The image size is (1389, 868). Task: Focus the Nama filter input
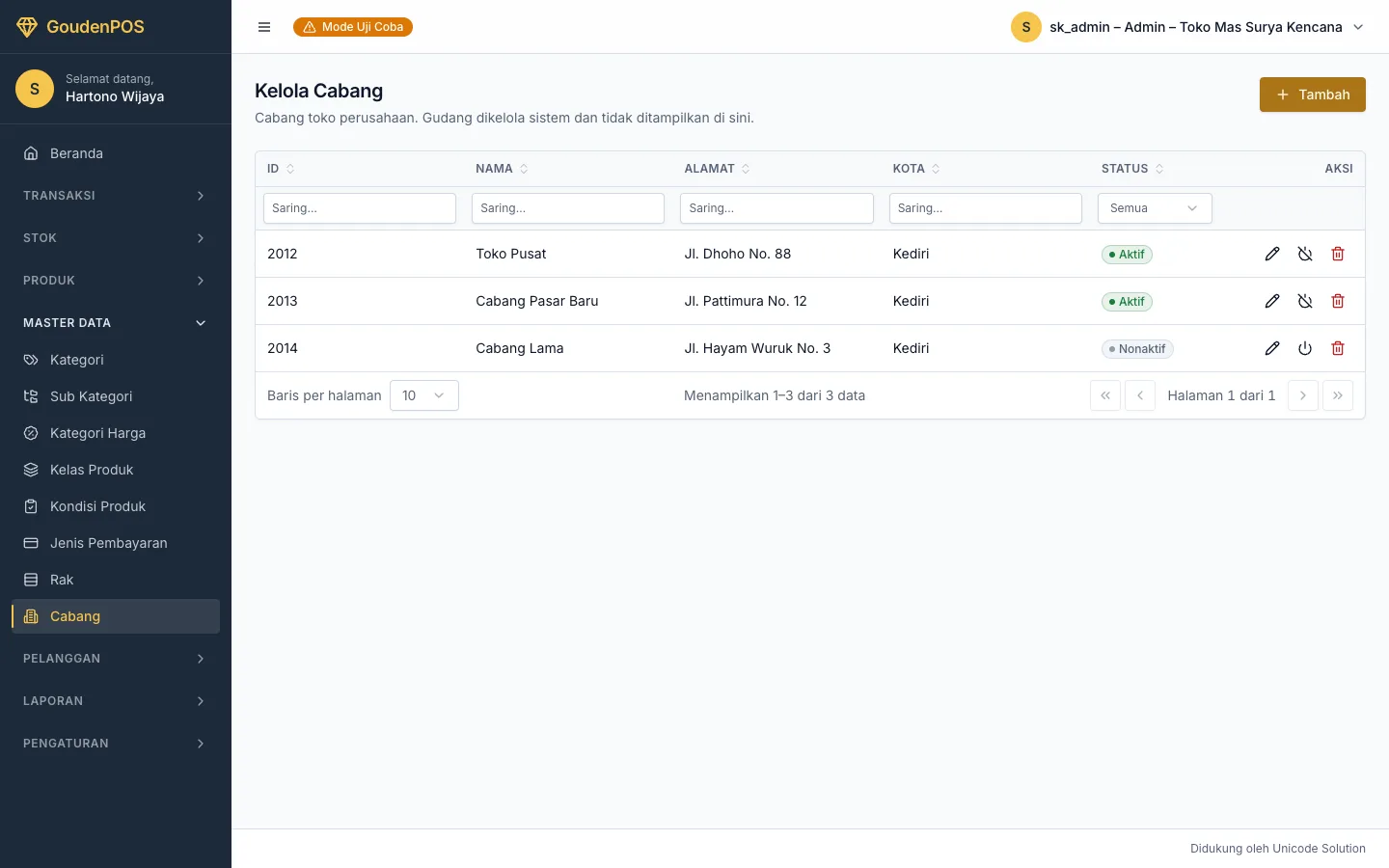(x=568, y=208)
